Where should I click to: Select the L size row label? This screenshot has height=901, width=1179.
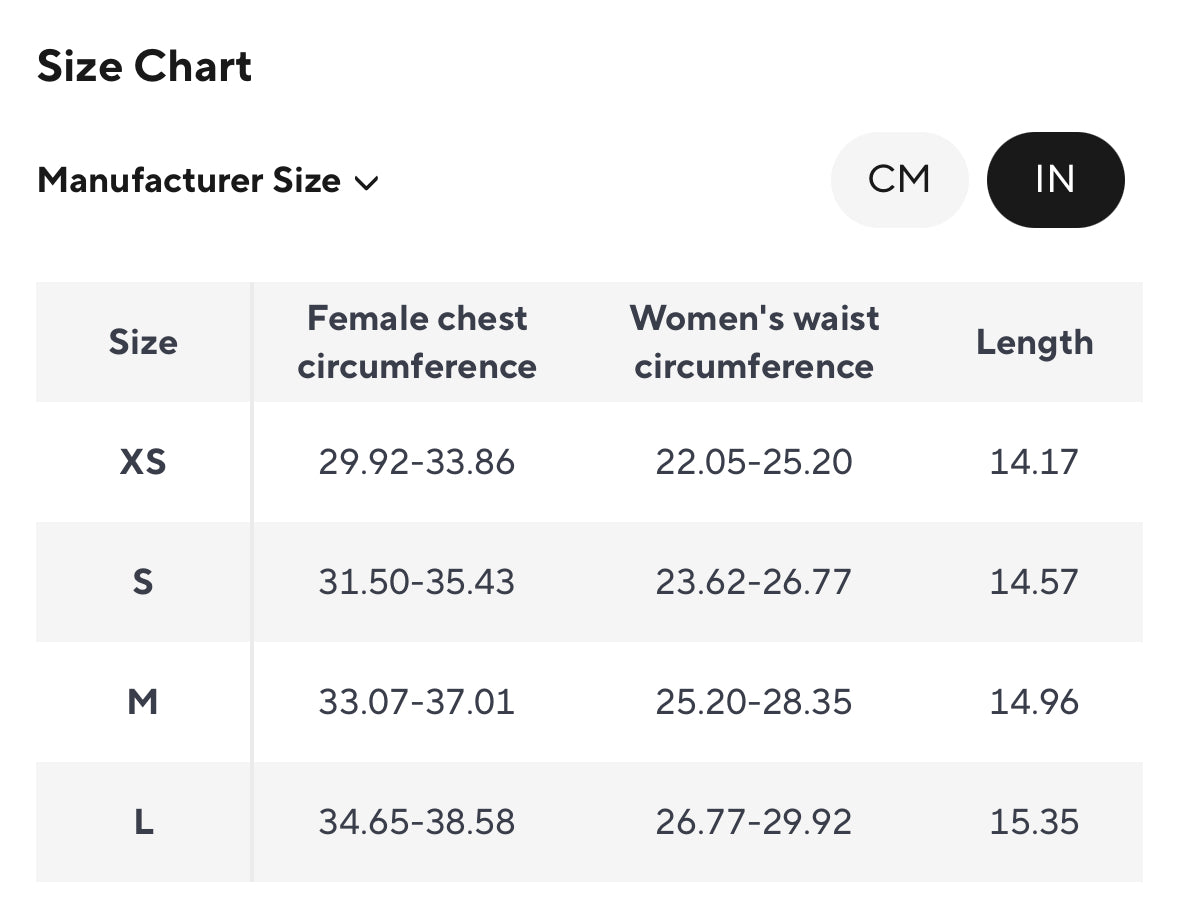coord(143,822)
